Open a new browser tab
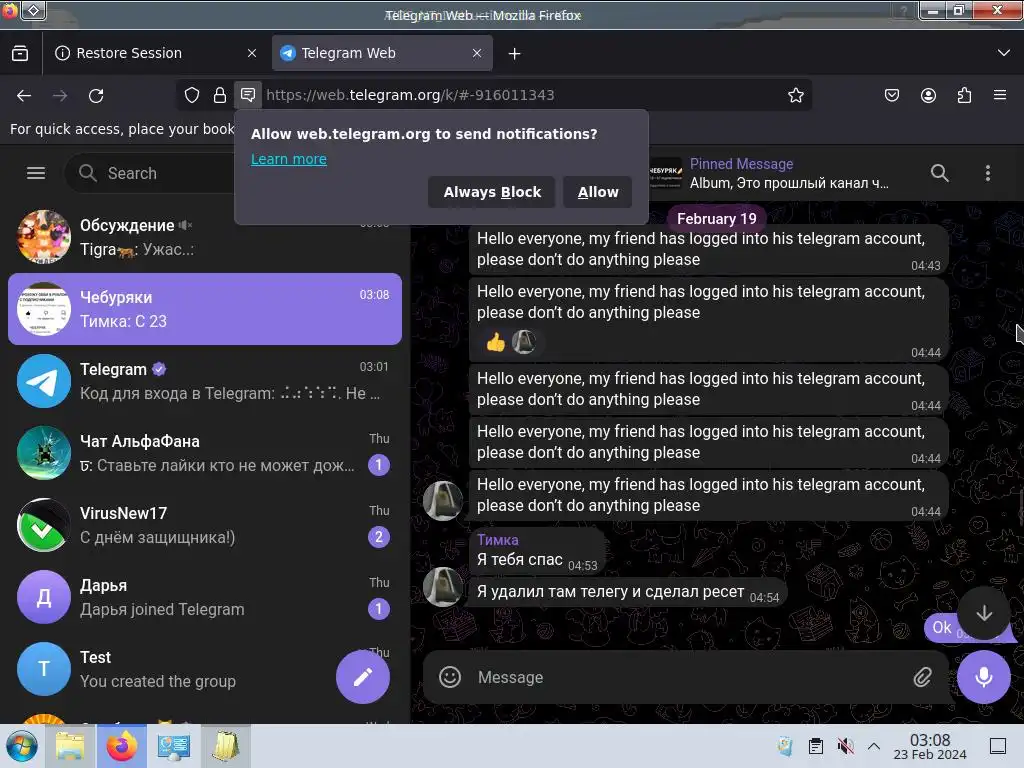1024x768 pixels. click(x=515, y=54)
